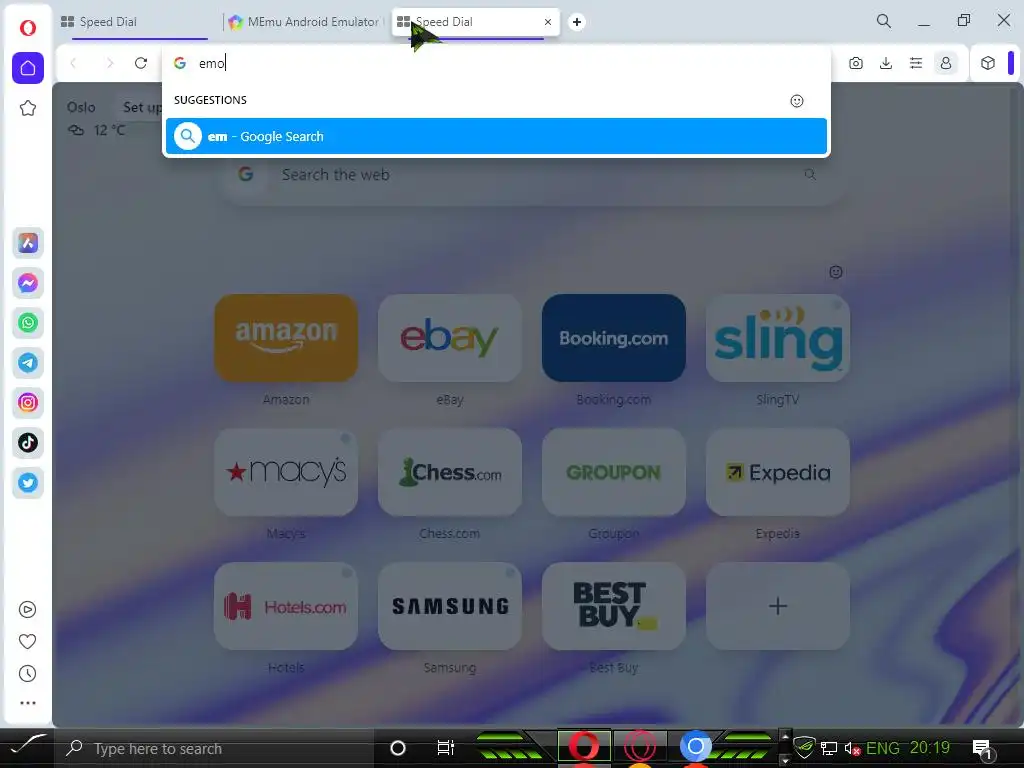Open the Booking.com speed dial tile

(x=614, y=338)
